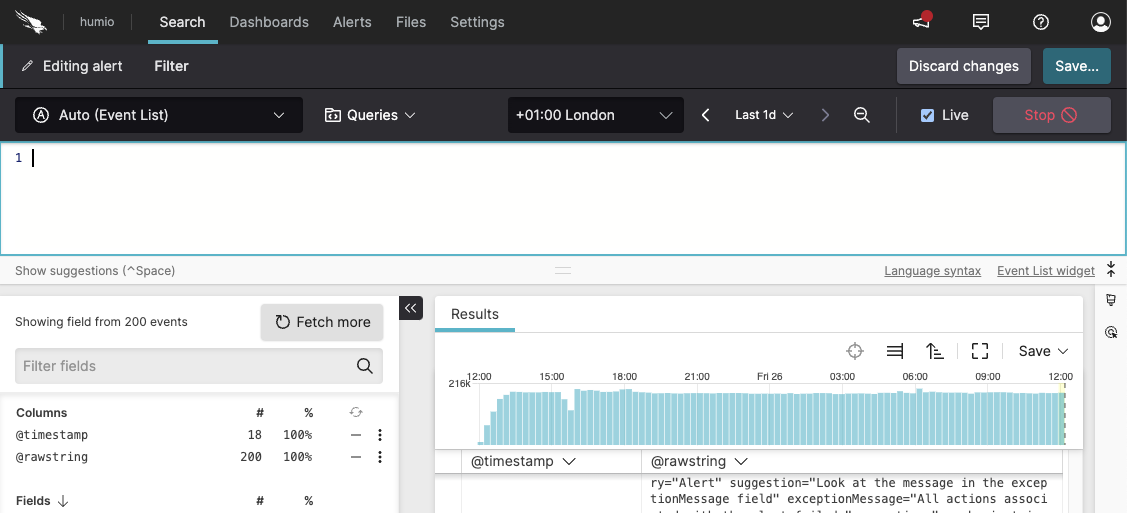
Task: Switch to the Dashboards tab
Action: pos(269,22)
